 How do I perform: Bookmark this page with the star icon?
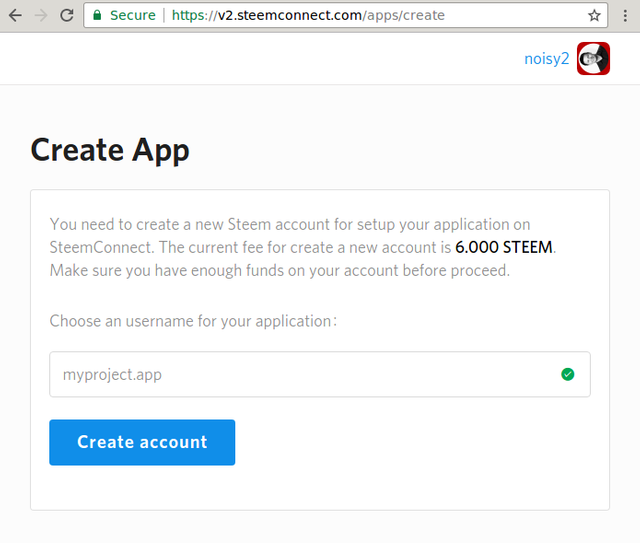click(594, 16)
